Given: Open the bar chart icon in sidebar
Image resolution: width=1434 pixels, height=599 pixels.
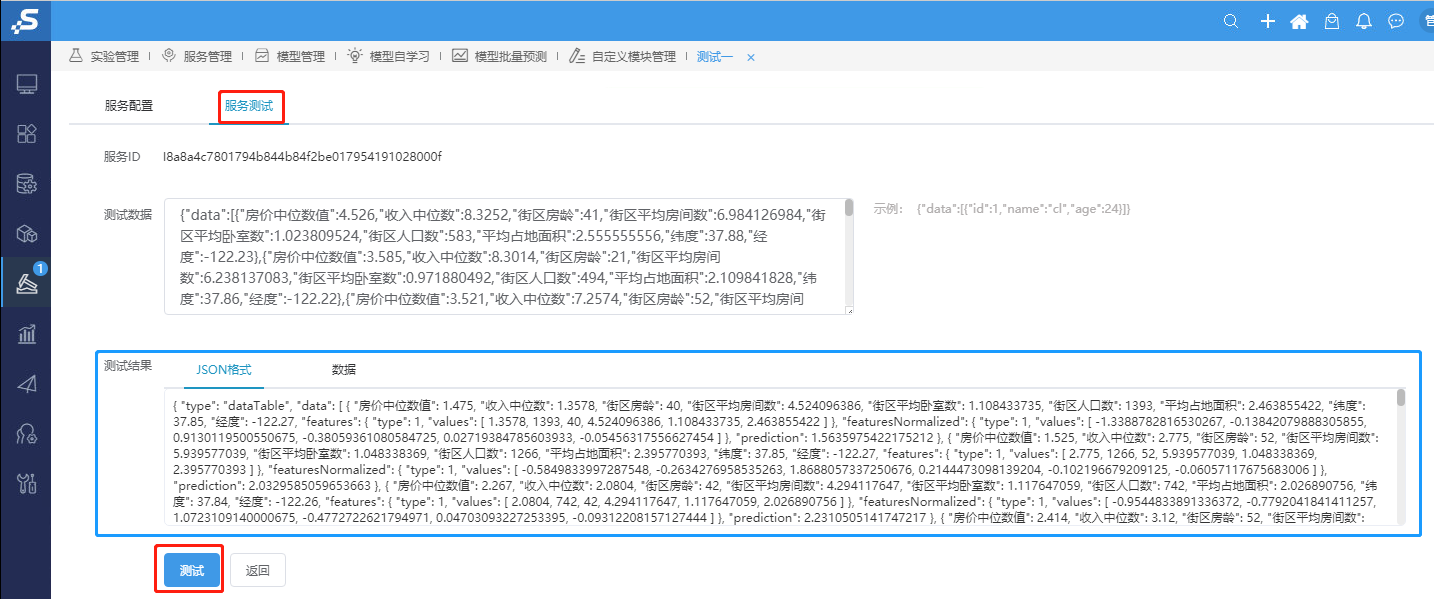Looking at the screenshot, I should [x=27, y=334].
